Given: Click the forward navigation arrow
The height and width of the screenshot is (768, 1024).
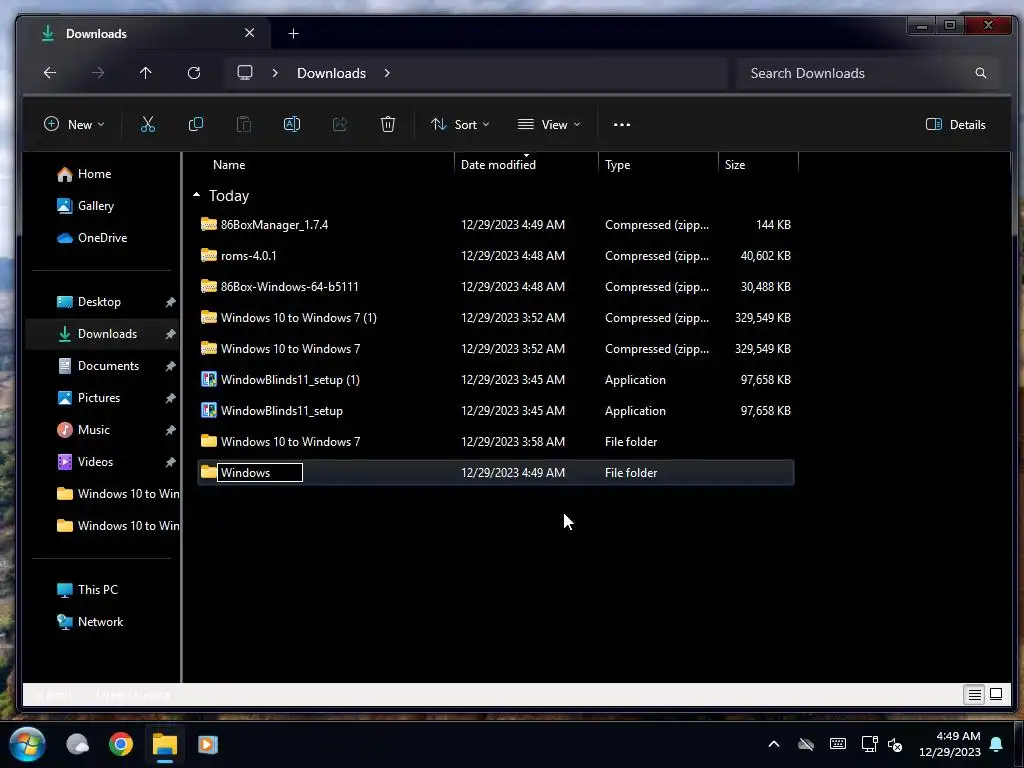Looking at the screenshot, I should pos(98,72).
